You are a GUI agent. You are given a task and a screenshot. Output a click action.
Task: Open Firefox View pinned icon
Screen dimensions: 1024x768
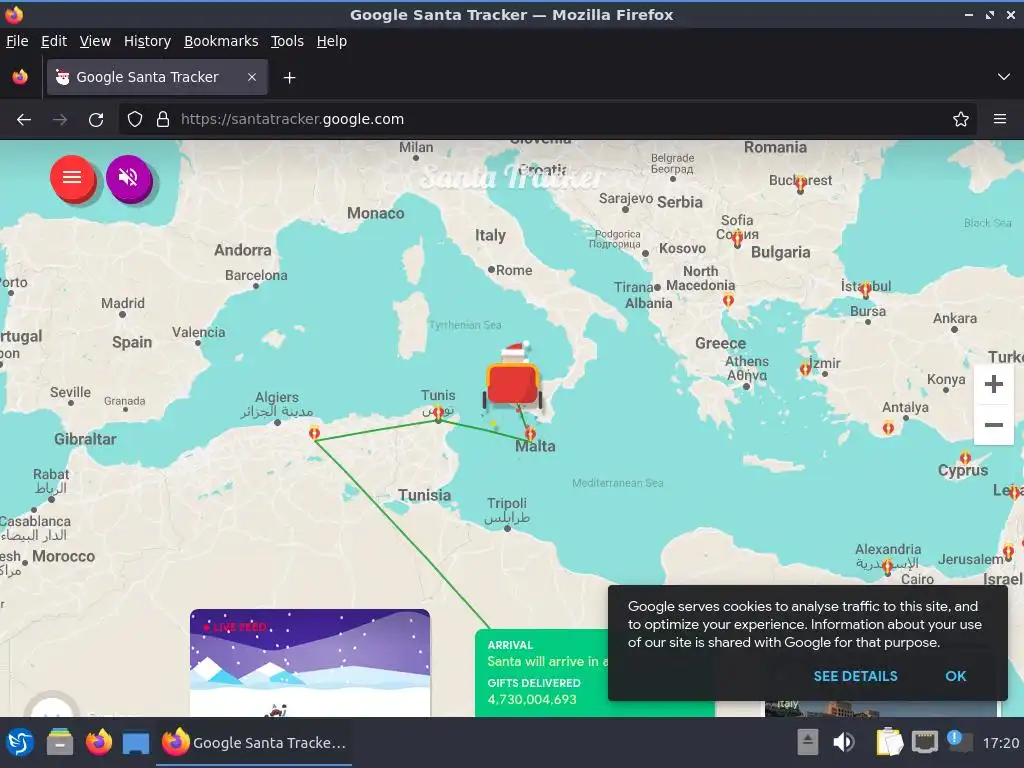coord(20,77)
